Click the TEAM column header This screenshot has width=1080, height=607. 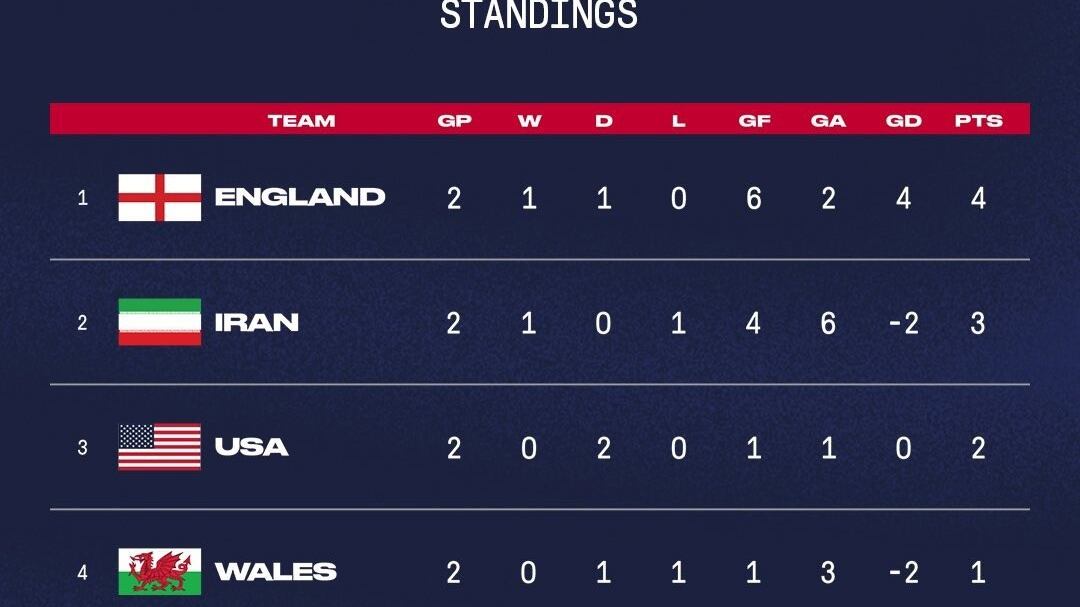(x=301, y=121)
